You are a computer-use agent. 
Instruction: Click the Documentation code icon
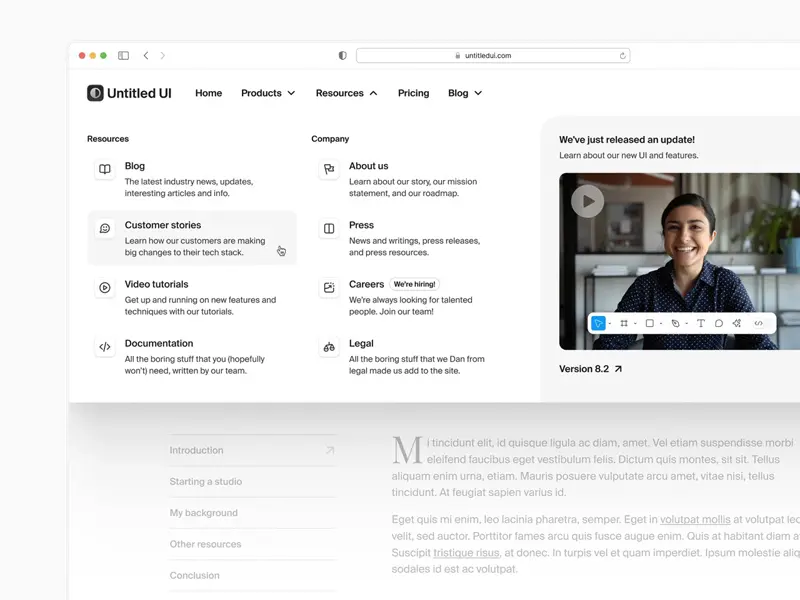pos(104,348)
